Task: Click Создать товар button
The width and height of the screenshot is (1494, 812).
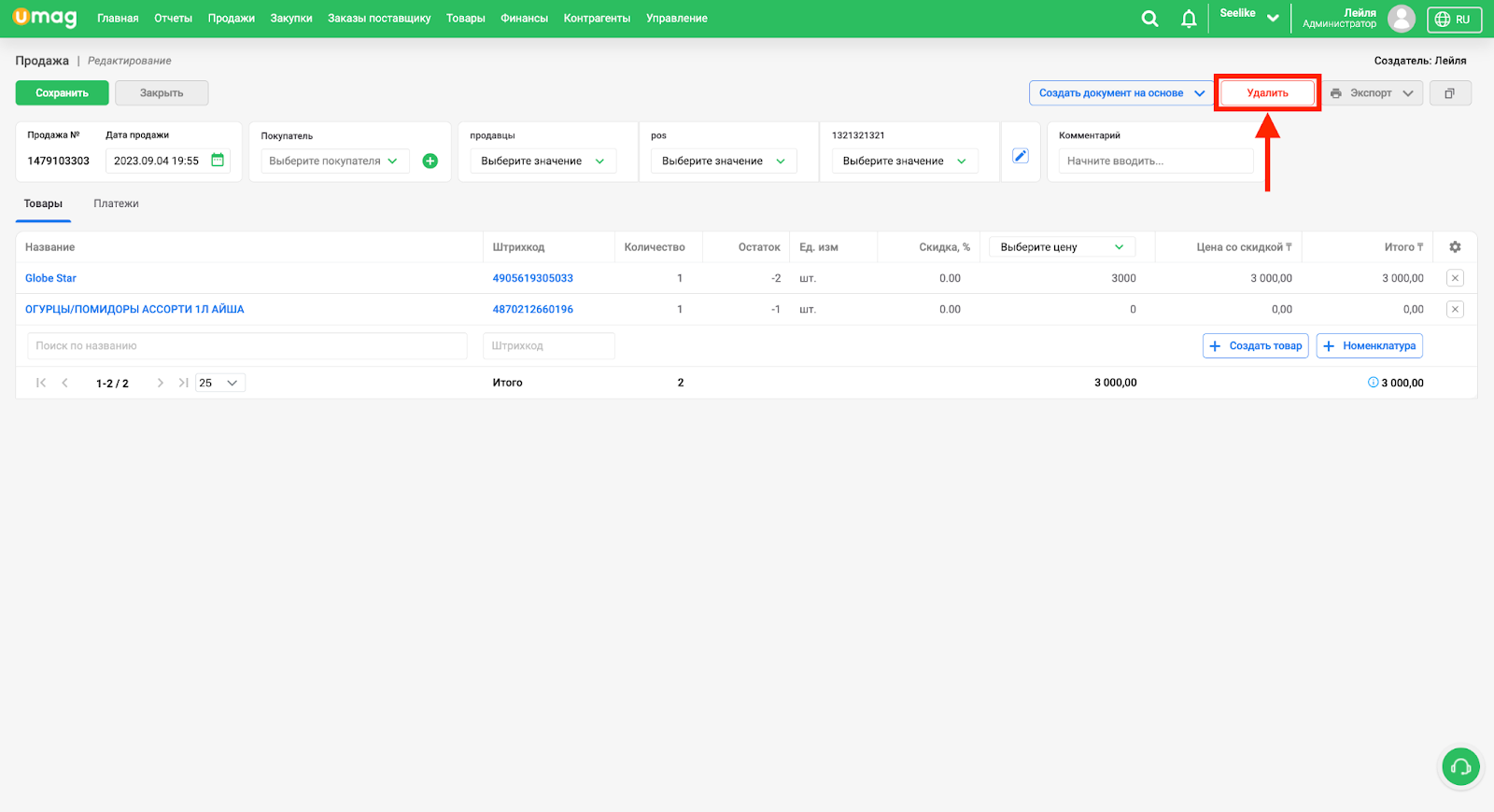Action: pos(1256,346)
